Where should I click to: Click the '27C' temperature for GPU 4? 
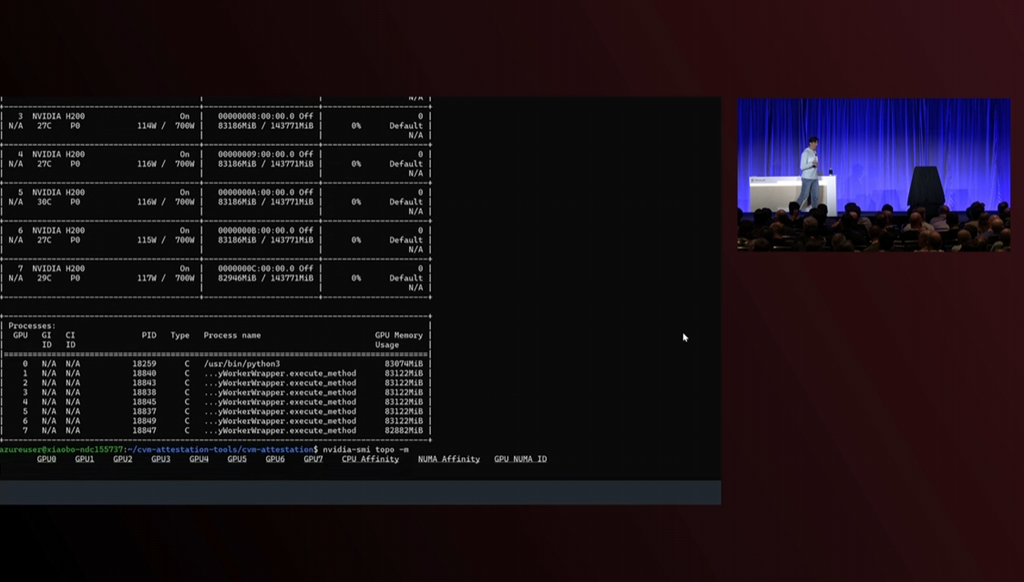pyautogui.click(x=44, y=164)
